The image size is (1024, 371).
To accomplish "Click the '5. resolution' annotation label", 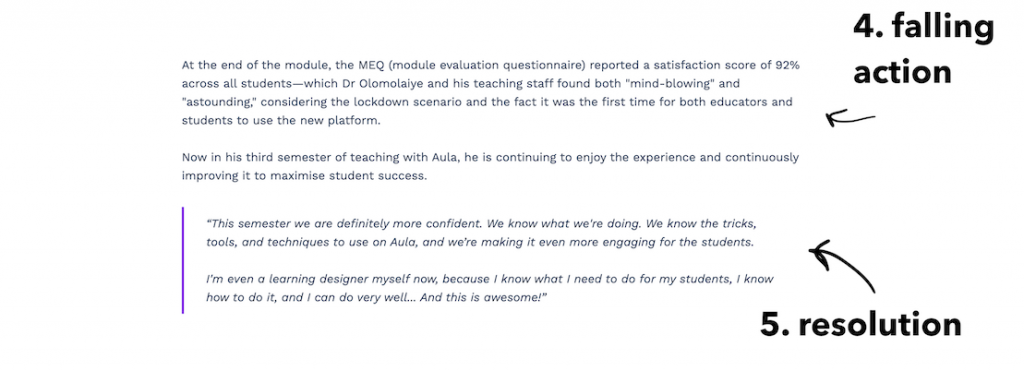I will click(861, 325).
